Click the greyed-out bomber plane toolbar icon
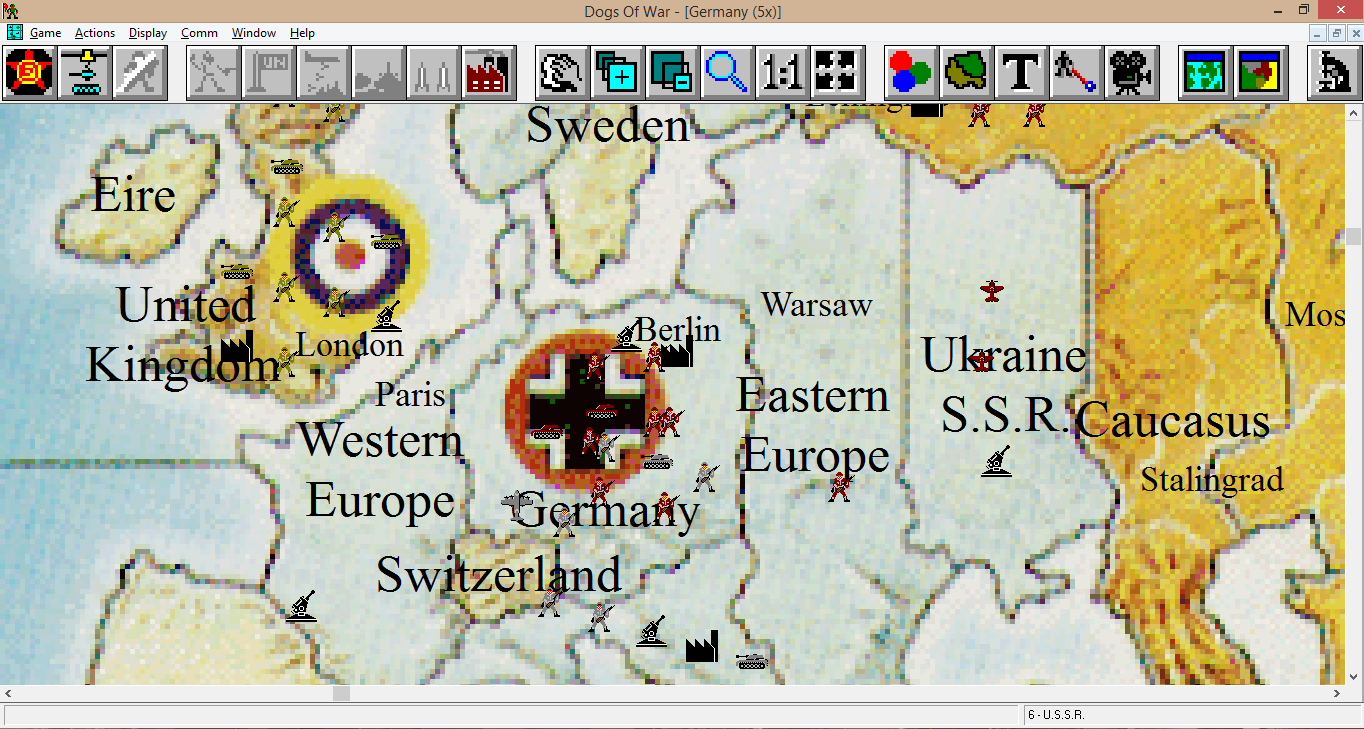Viewport: 1364px width, 729px height. pyautogui.click(x=324, y=72)
